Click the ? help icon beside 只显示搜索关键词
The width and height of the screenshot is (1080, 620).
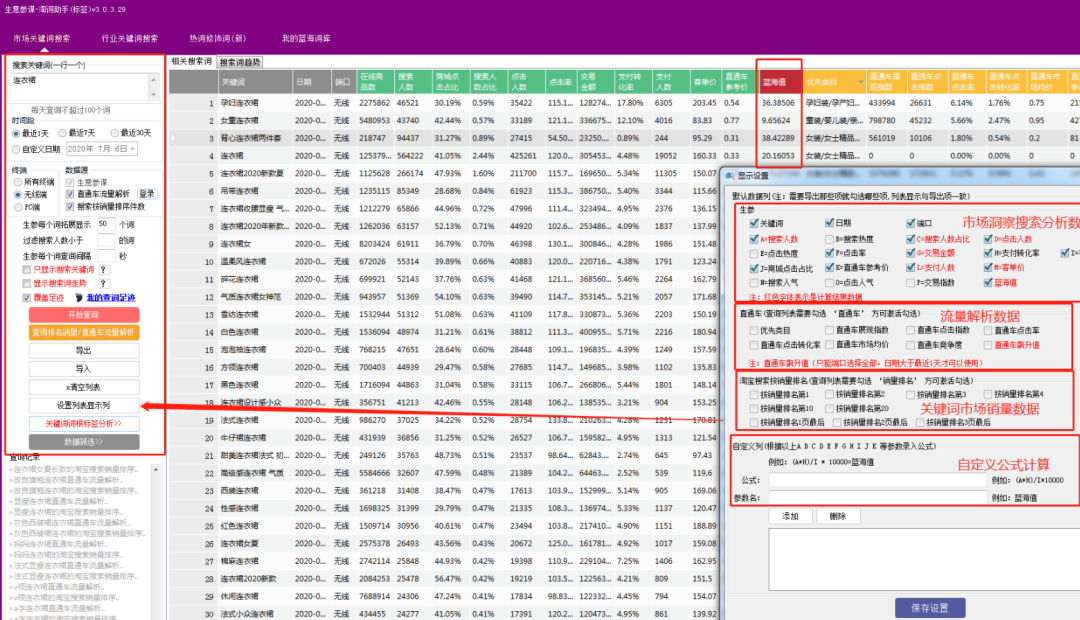[103, 269]
